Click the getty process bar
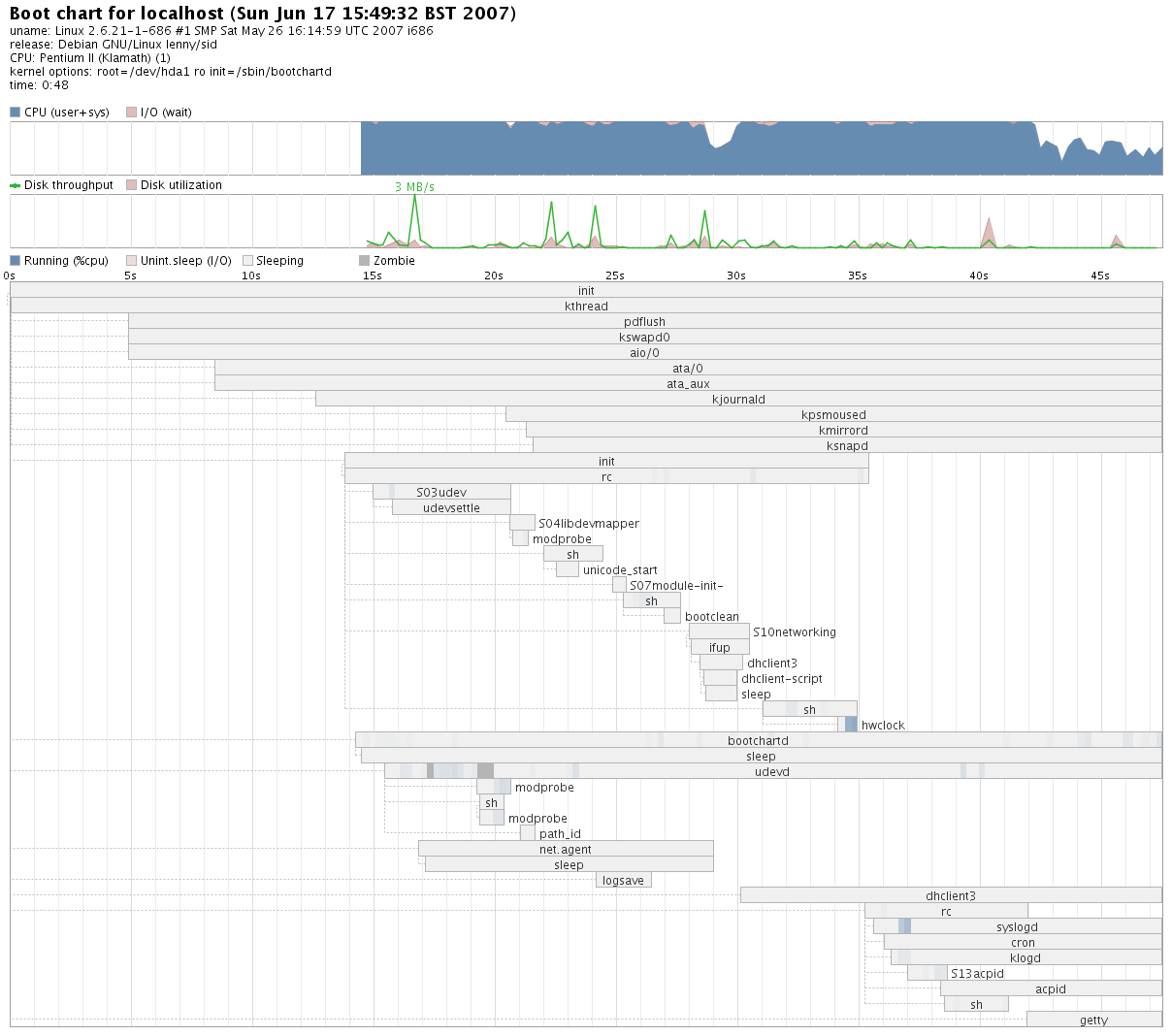This screenshot has height=1036, width=1172. click(x=1093, y=1020)
